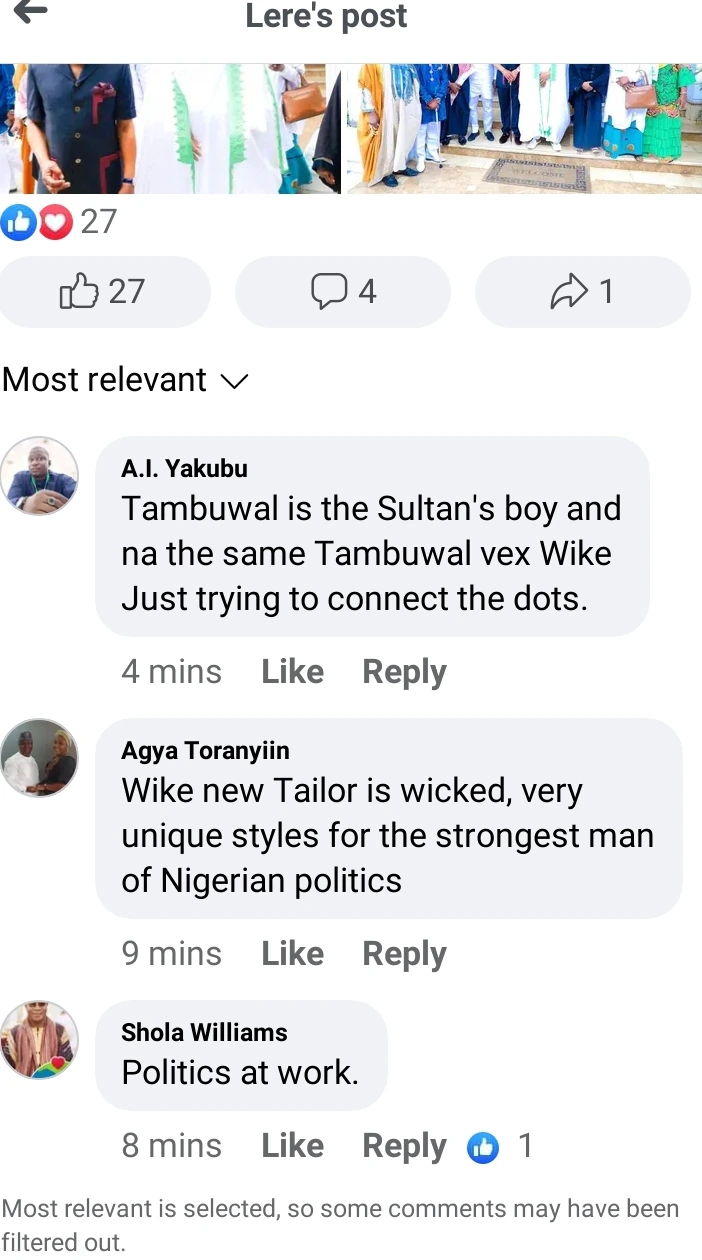Viewport: 702px width, 1260px height.
Task: Open A.I. Yakubu's profile picture
Action: click(39, 475)
